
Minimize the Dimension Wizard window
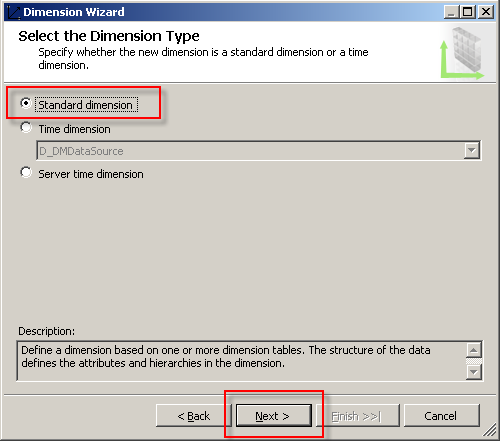pos(451,12)
